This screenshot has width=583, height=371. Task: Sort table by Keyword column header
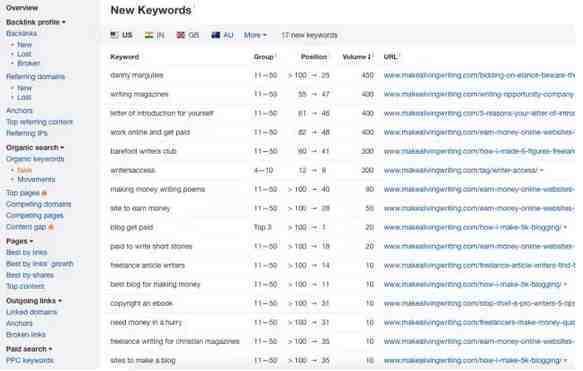click(x=125, y=57)
